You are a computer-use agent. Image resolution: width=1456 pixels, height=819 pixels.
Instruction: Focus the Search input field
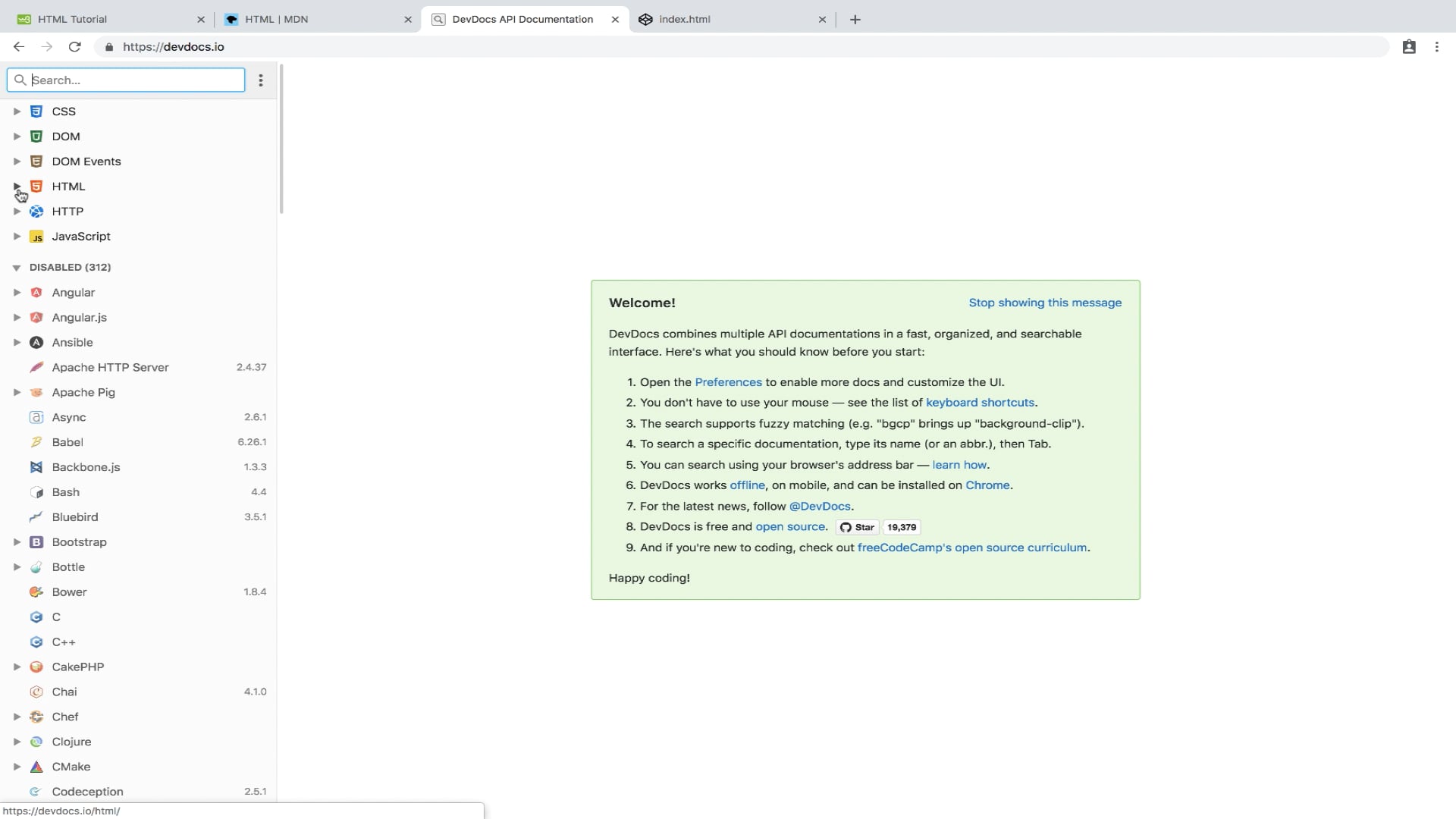coord(135,80)
